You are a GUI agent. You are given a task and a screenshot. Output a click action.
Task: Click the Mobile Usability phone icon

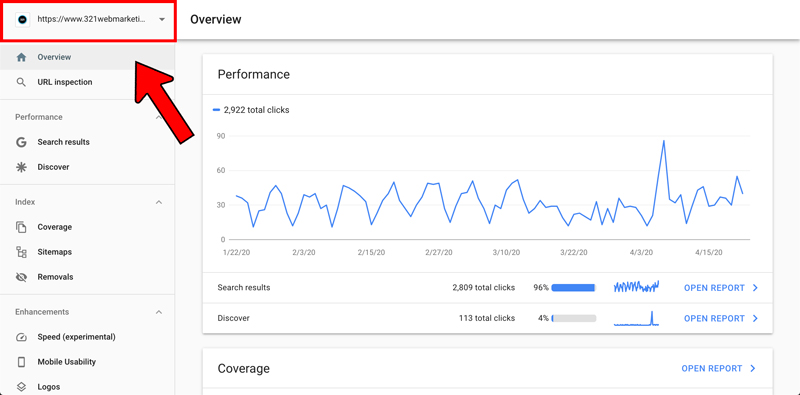(x=21, y=362)
